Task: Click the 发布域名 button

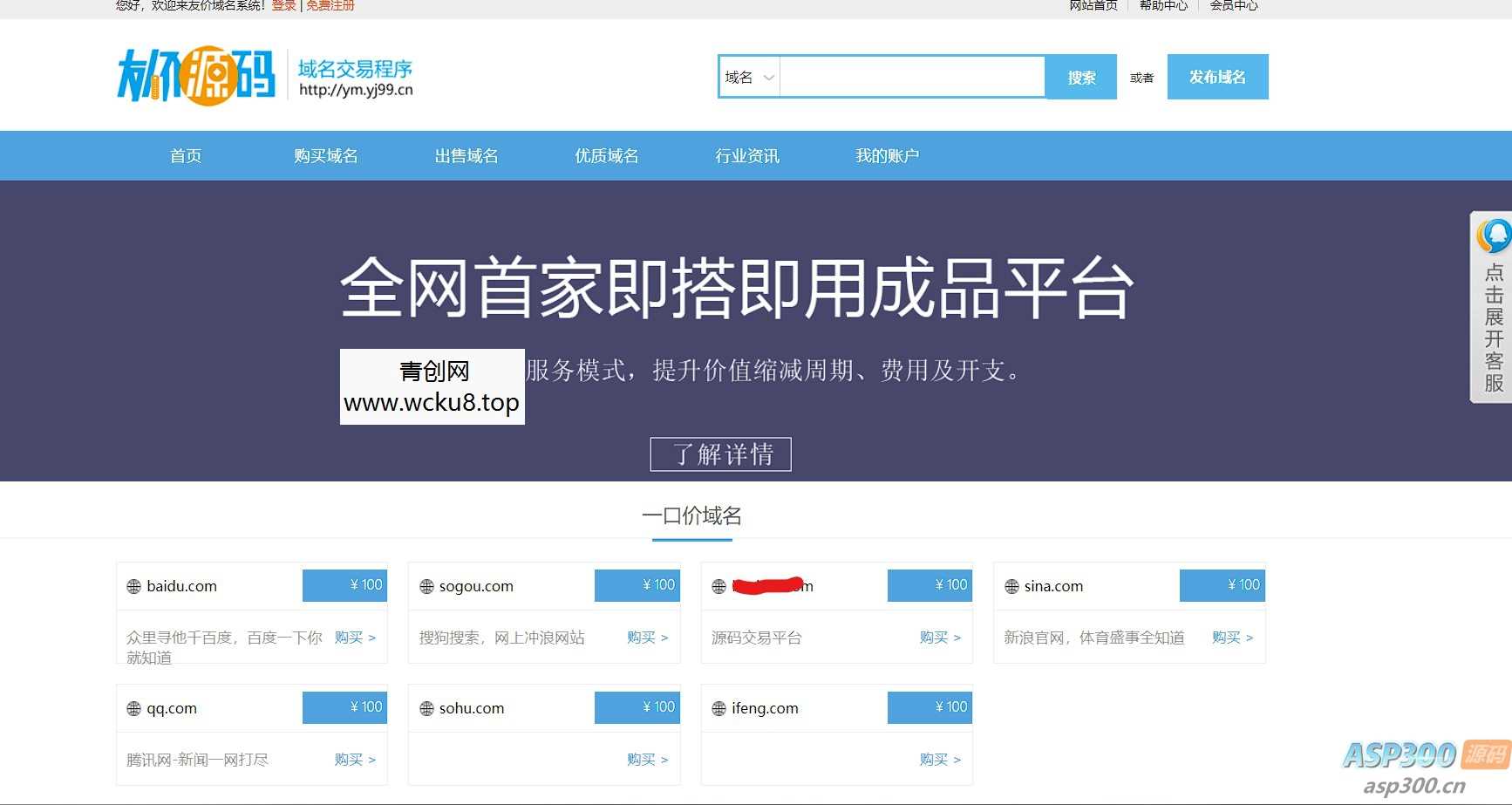Action: [1217, 77]
